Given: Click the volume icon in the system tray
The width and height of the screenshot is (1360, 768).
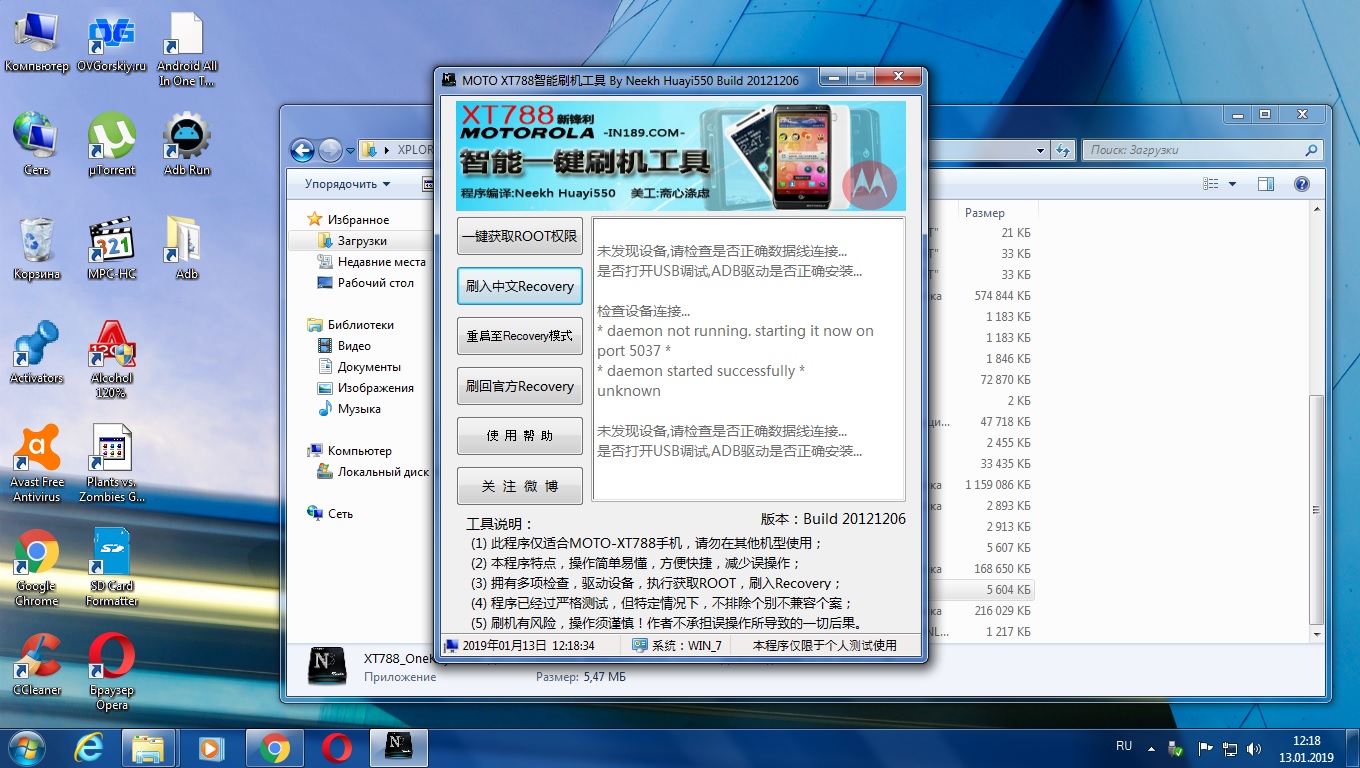Looking at the screenshot, I should pos(1253,747).
